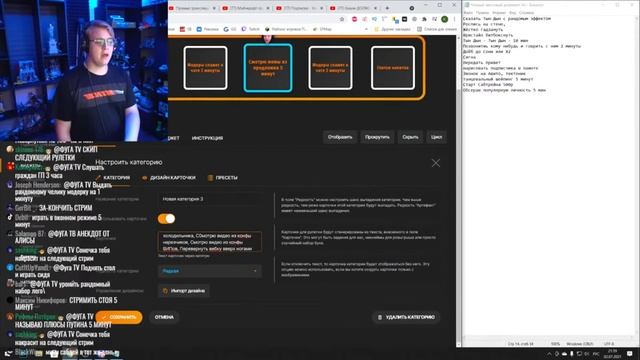Screen dimensions: 640x360
Task: Click the taskbar clock and date
Action: pos(612,353)
